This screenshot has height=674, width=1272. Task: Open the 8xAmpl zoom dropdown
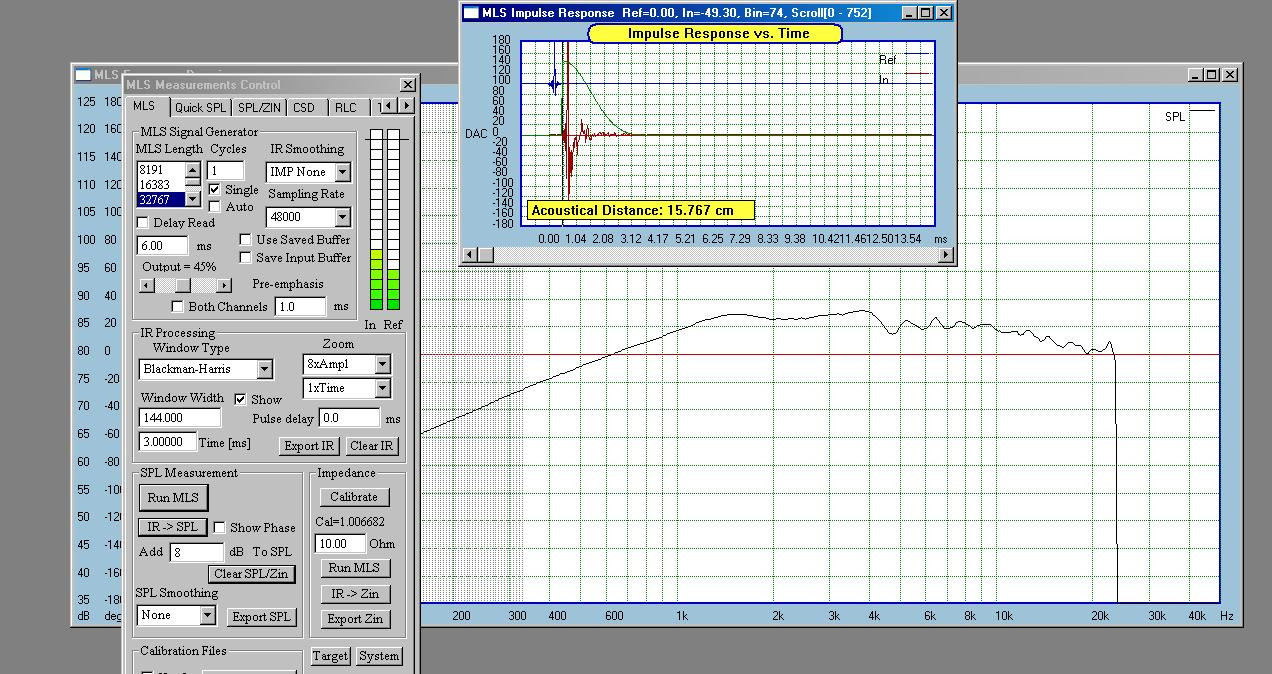[382, 365]
